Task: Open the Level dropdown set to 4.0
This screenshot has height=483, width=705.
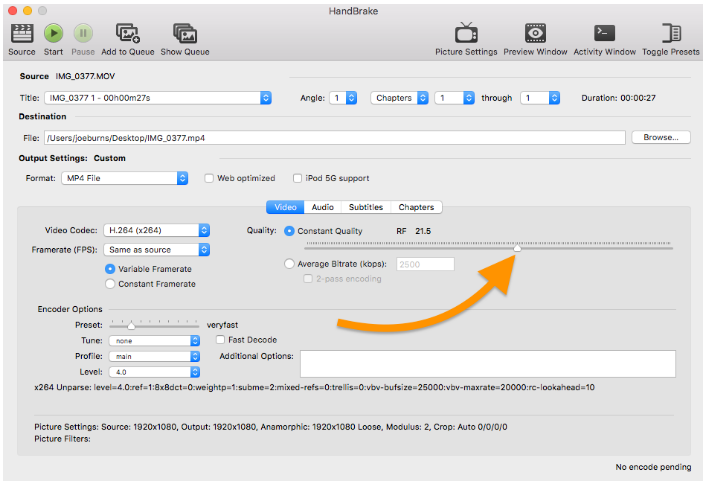Action: 154,372
